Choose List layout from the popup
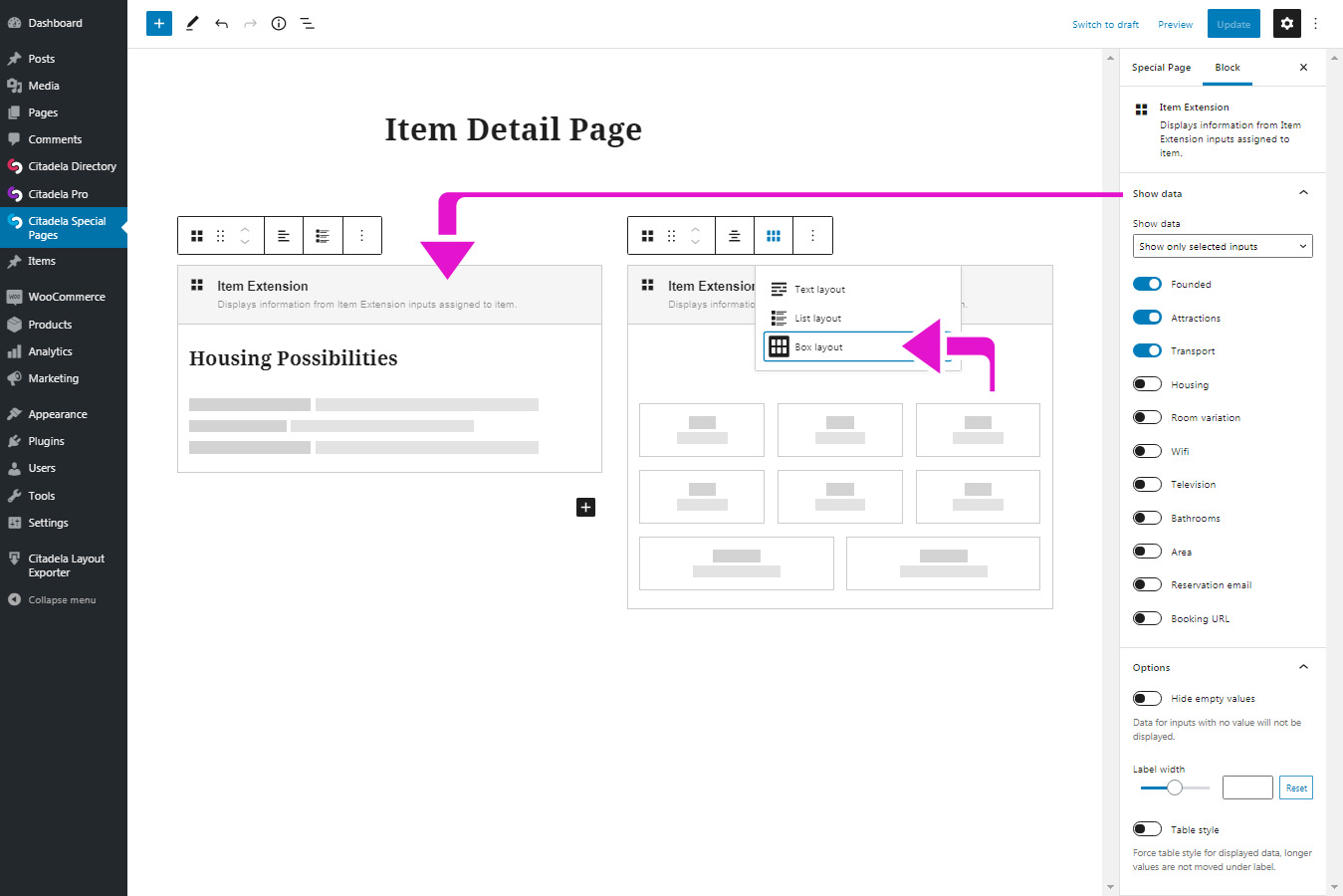 tap(857, 319)
